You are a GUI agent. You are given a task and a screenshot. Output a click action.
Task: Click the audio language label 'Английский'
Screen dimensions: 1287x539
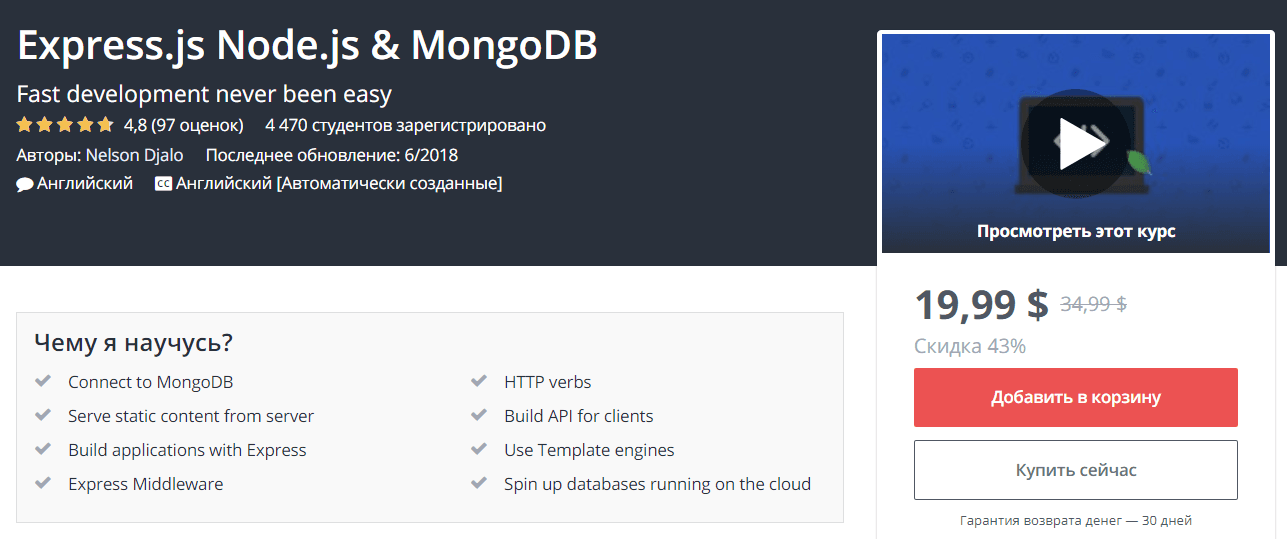[85, 184]
